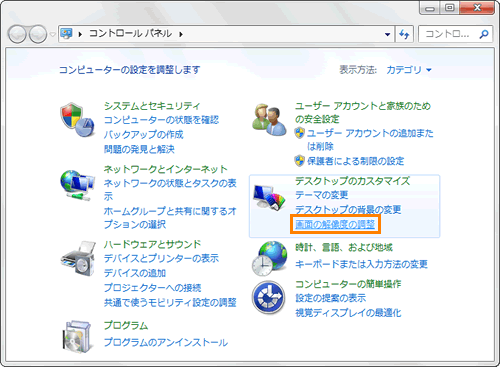
Task: Click プログラムのアンインストール link
Action: [166, 342]
